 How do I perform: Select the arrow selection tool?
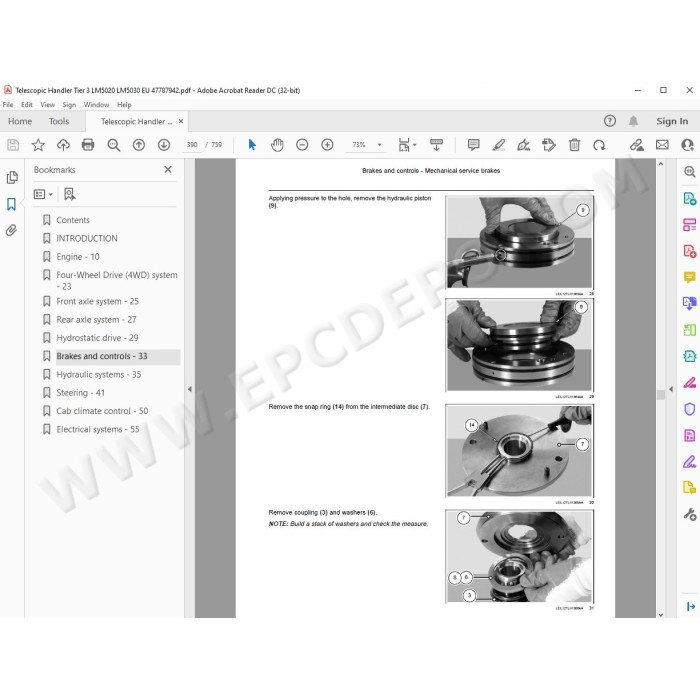[252, 145]
